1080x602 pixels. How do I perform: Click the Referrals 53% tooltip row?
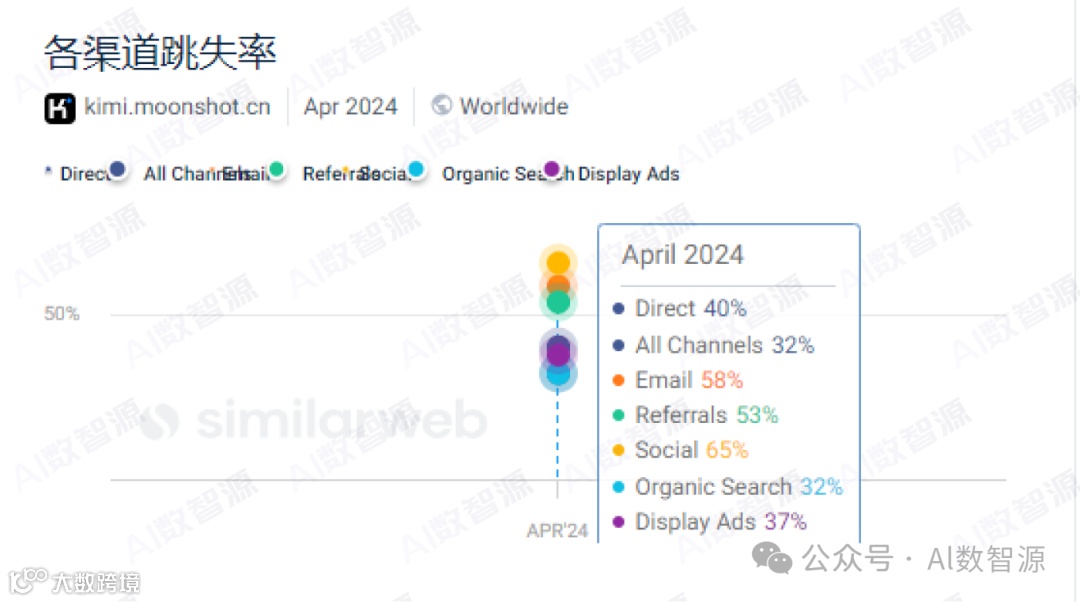pos(696,415)
